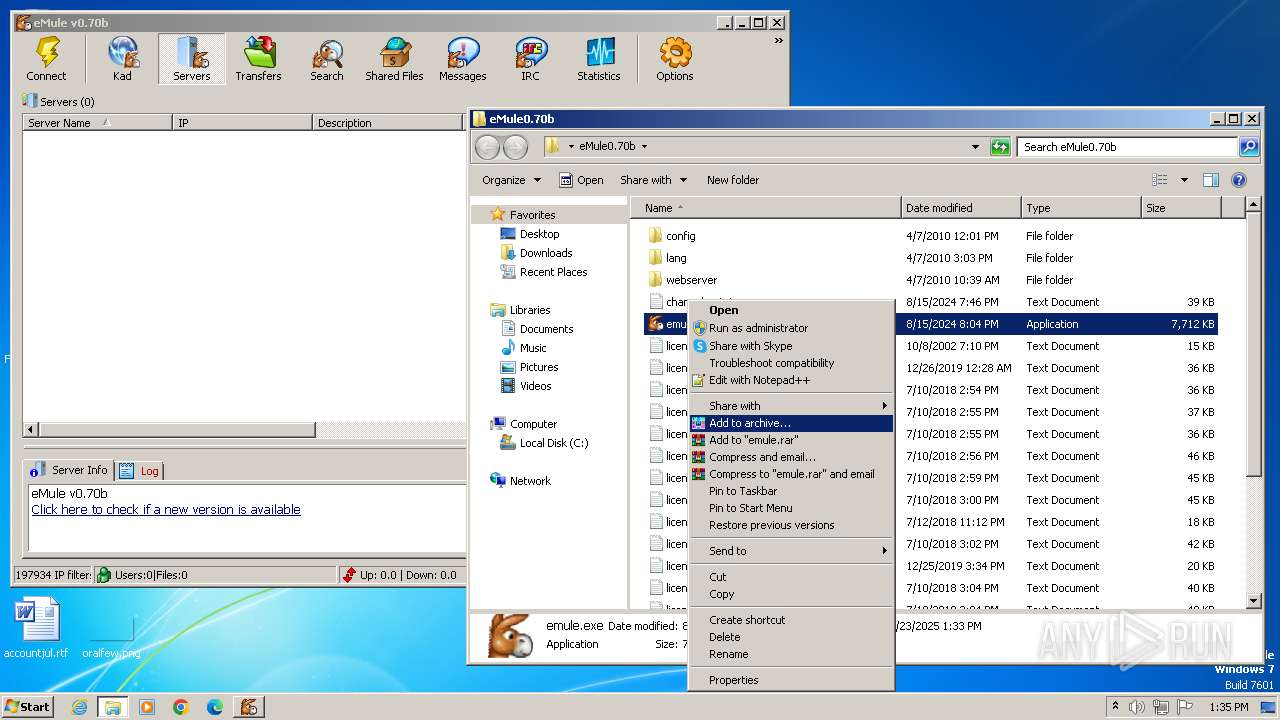Choose Add to "emule.rar"
The width and height of the screenshot is (1280, 720).
click(791, 440)
